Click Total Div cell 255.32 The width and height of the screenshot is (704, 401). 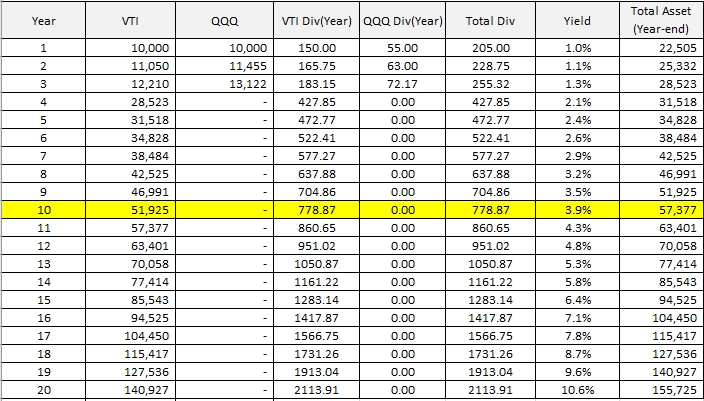coord(490,84)
